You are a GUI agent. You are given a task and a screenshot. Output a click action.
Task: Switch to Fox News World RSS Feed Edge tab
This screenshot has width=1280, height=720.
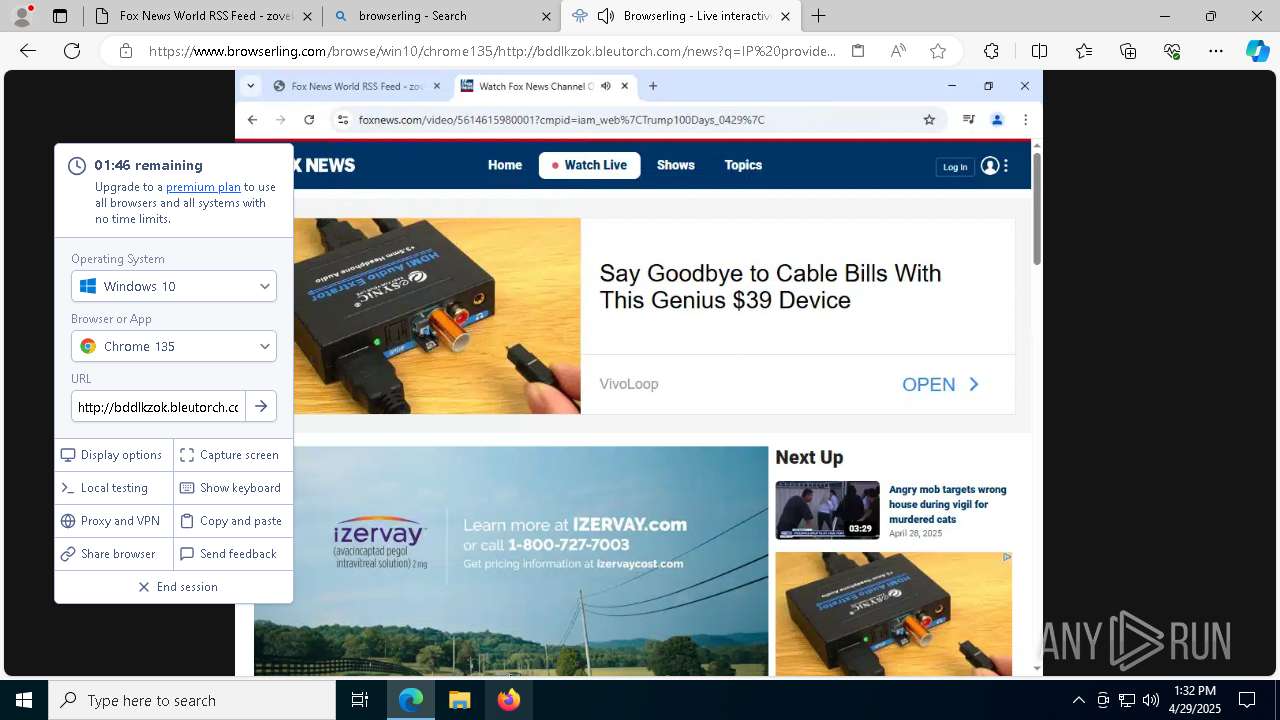[x=203, y=16]
